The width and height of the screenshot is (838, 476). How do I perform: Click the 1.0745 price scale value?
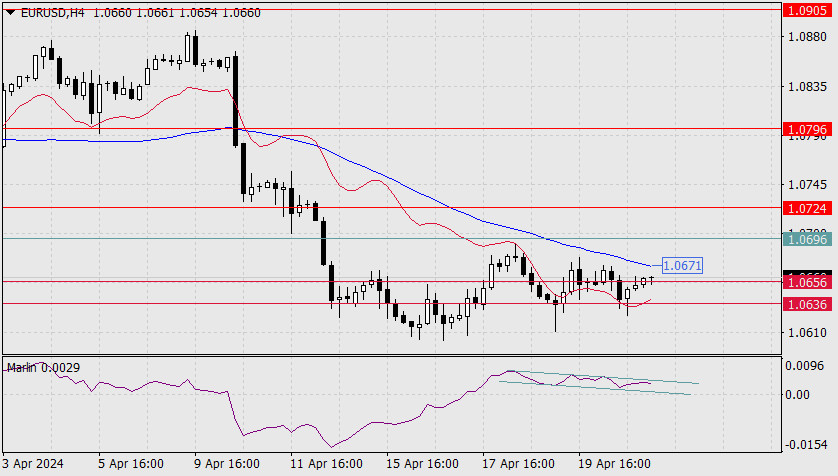[807, 184]
